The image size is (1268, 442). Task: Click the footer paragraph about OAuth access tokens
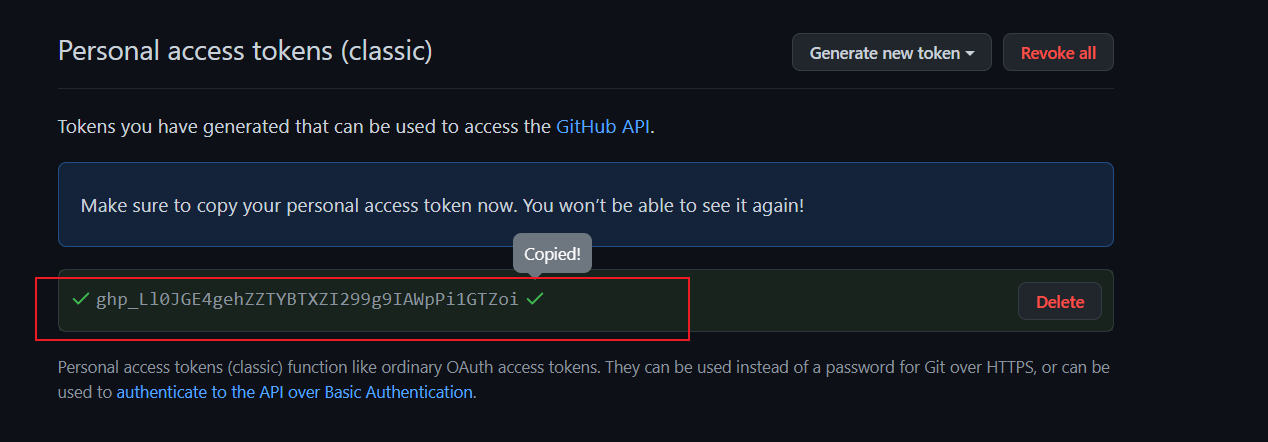tap(584, 380)
